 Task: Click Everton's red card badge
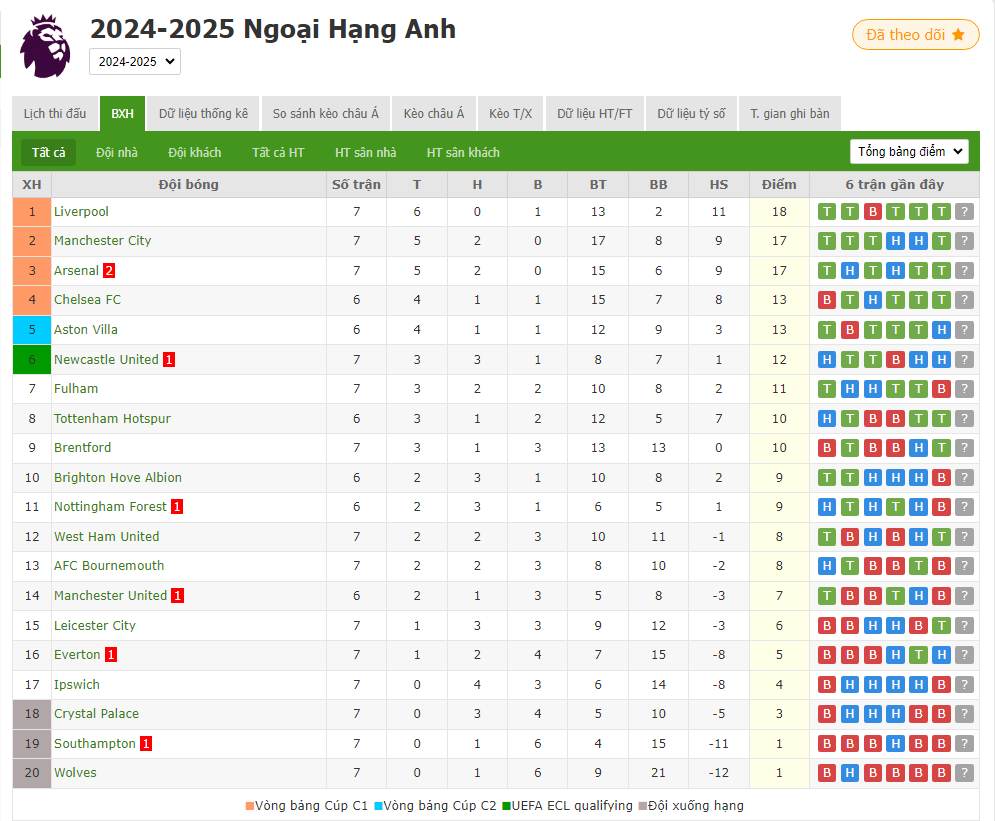(111, 655)
